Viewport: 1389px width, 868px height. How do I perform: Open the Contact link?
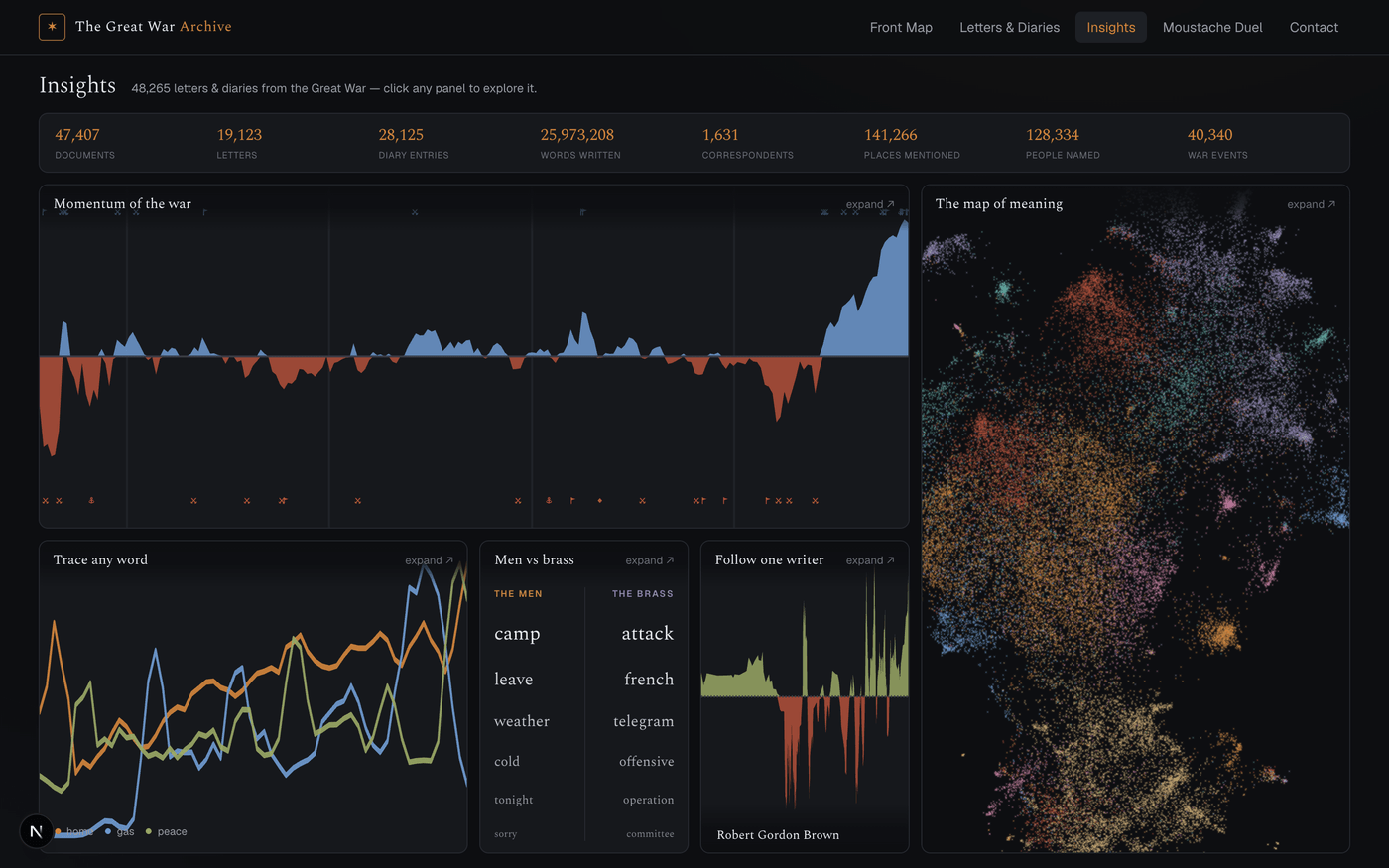point(1314,27)
